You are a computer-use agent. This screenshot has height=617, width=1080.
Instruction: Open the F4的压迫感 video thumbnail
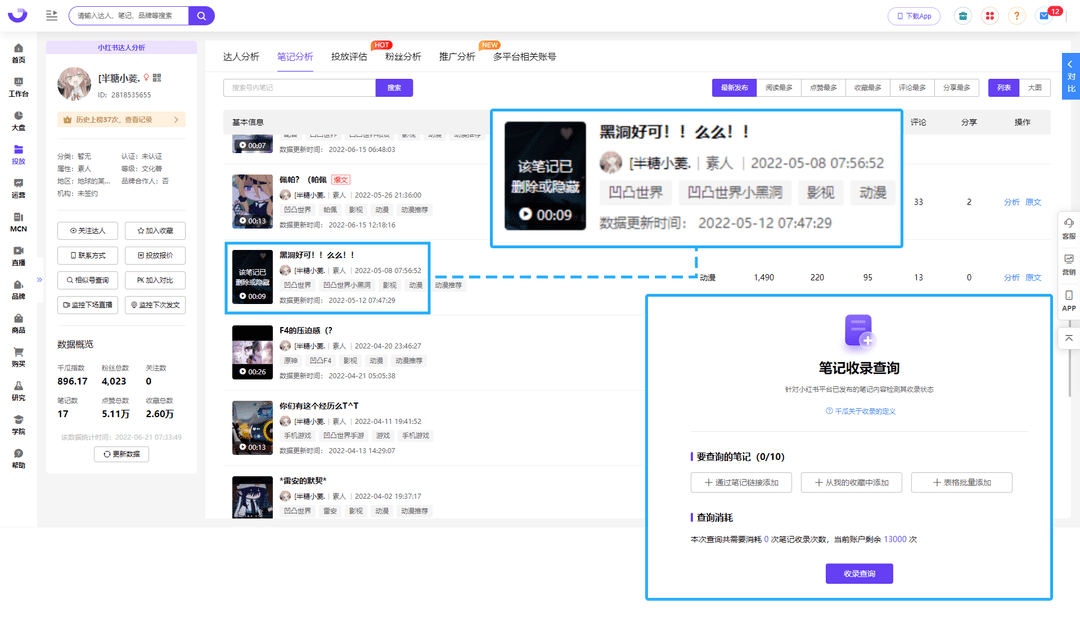coord(252,353)
